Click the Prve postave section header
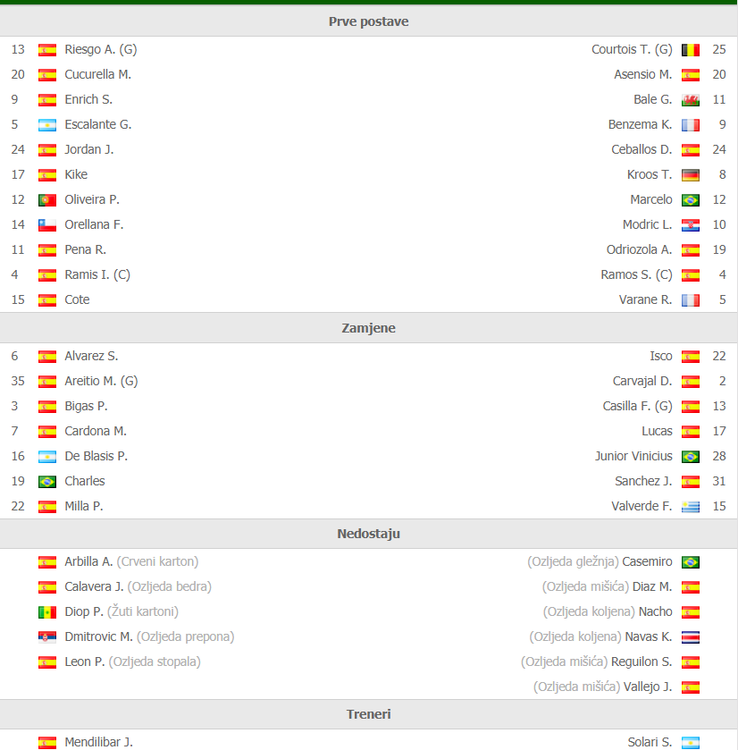The width and height of the screenshot is (738, 750). (369, 21)
